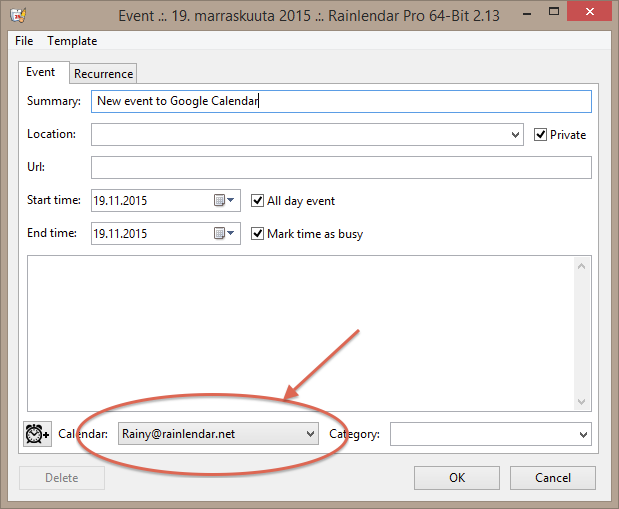This screenshot has width=619, height=509.
Task: Click the OK button
Action: click(x=457, y=478)
